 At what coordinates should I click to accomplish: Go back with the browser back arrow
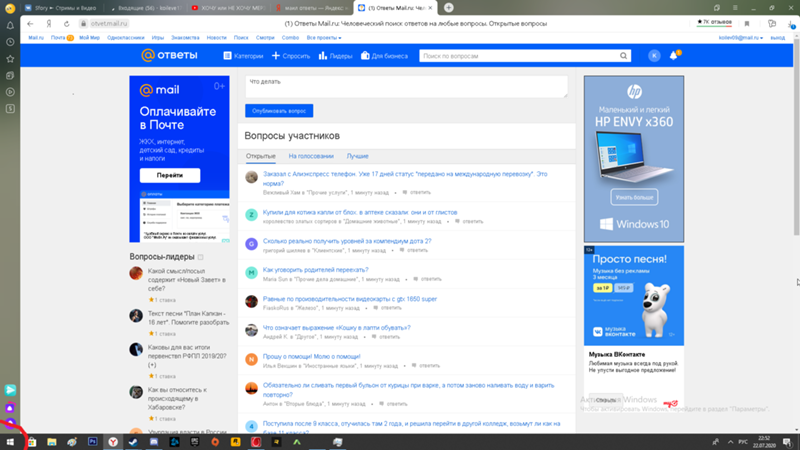click(x=30, y=23)
